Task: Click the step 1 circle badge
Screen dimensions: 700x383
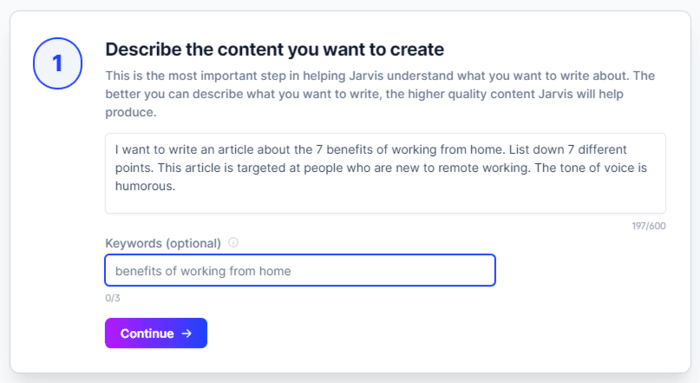Action: click(58, 63)
